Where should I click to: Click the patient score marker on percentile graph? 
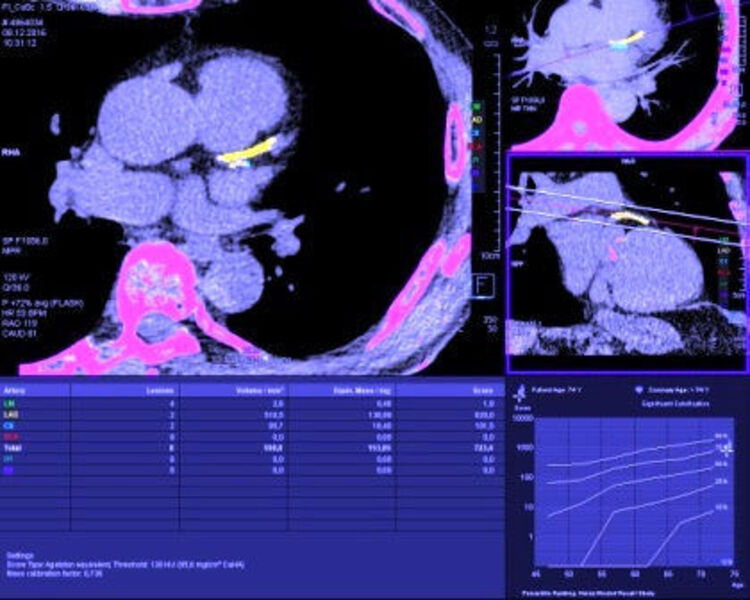(x=729, y=450)
